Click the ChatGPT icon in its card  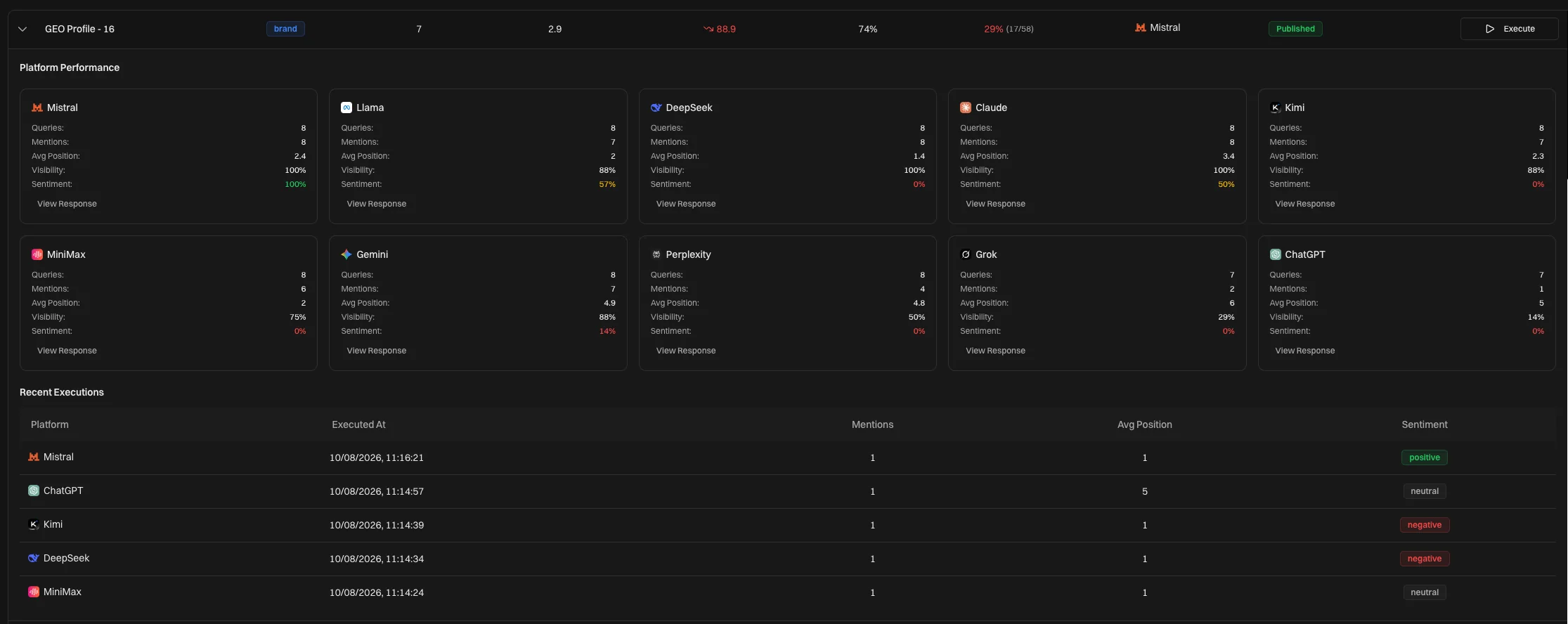[x=1276, y=254]
